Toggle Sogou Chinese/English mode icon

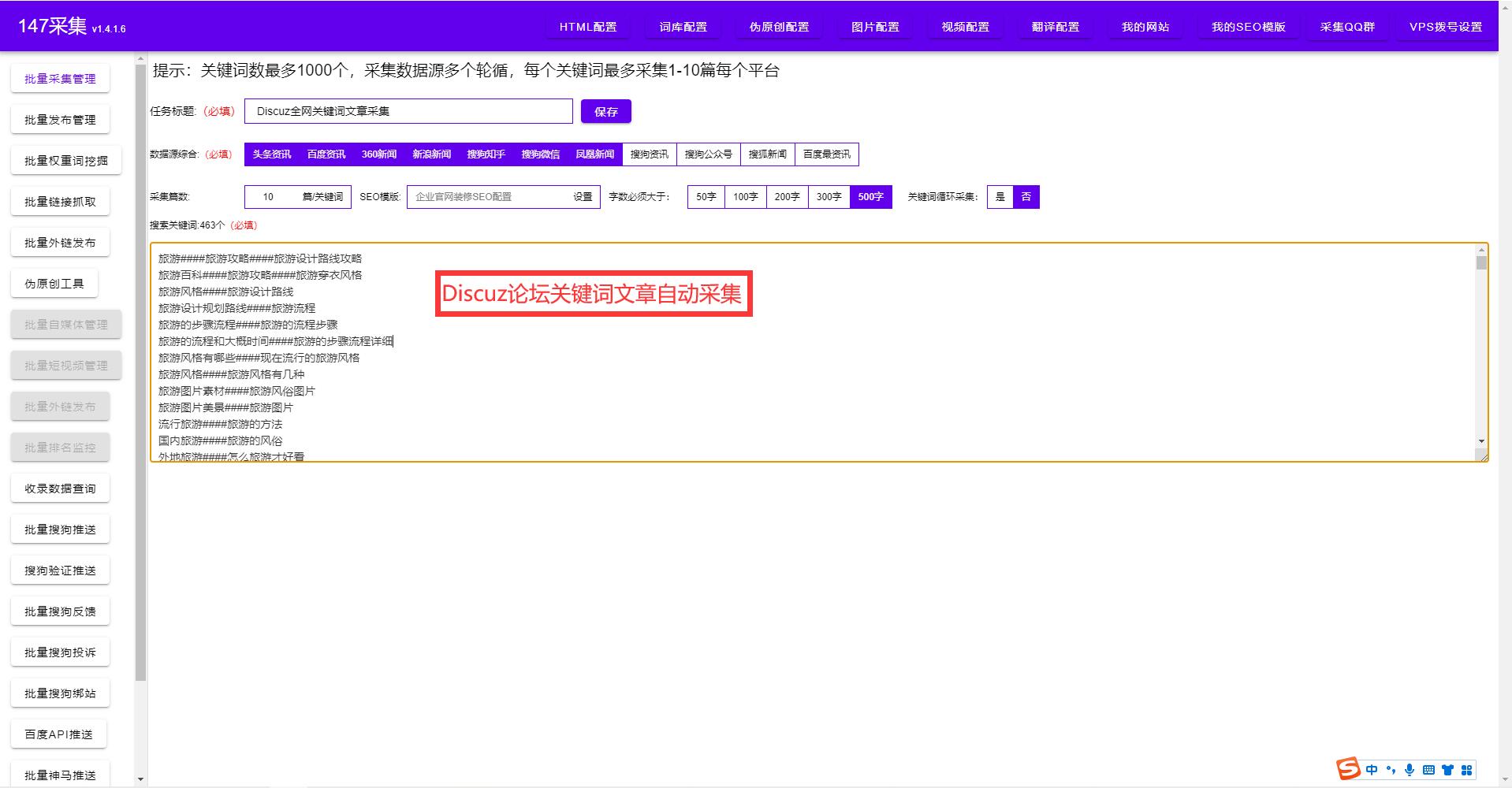[1372, 770]
